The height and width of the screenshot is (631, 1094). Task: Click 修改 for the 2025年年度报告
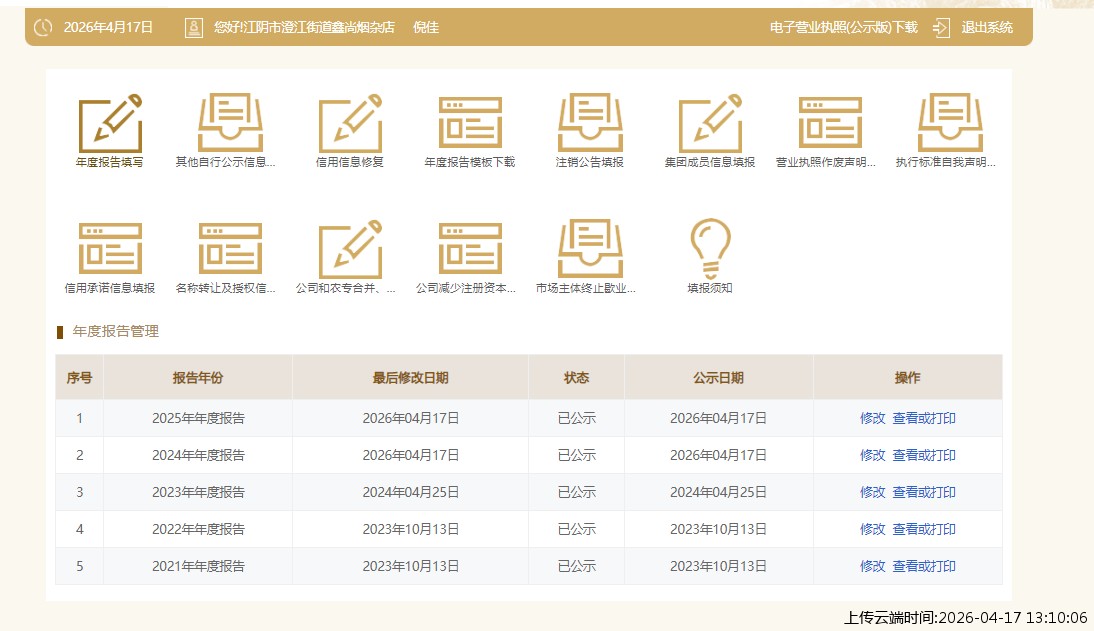click(872, 419)
